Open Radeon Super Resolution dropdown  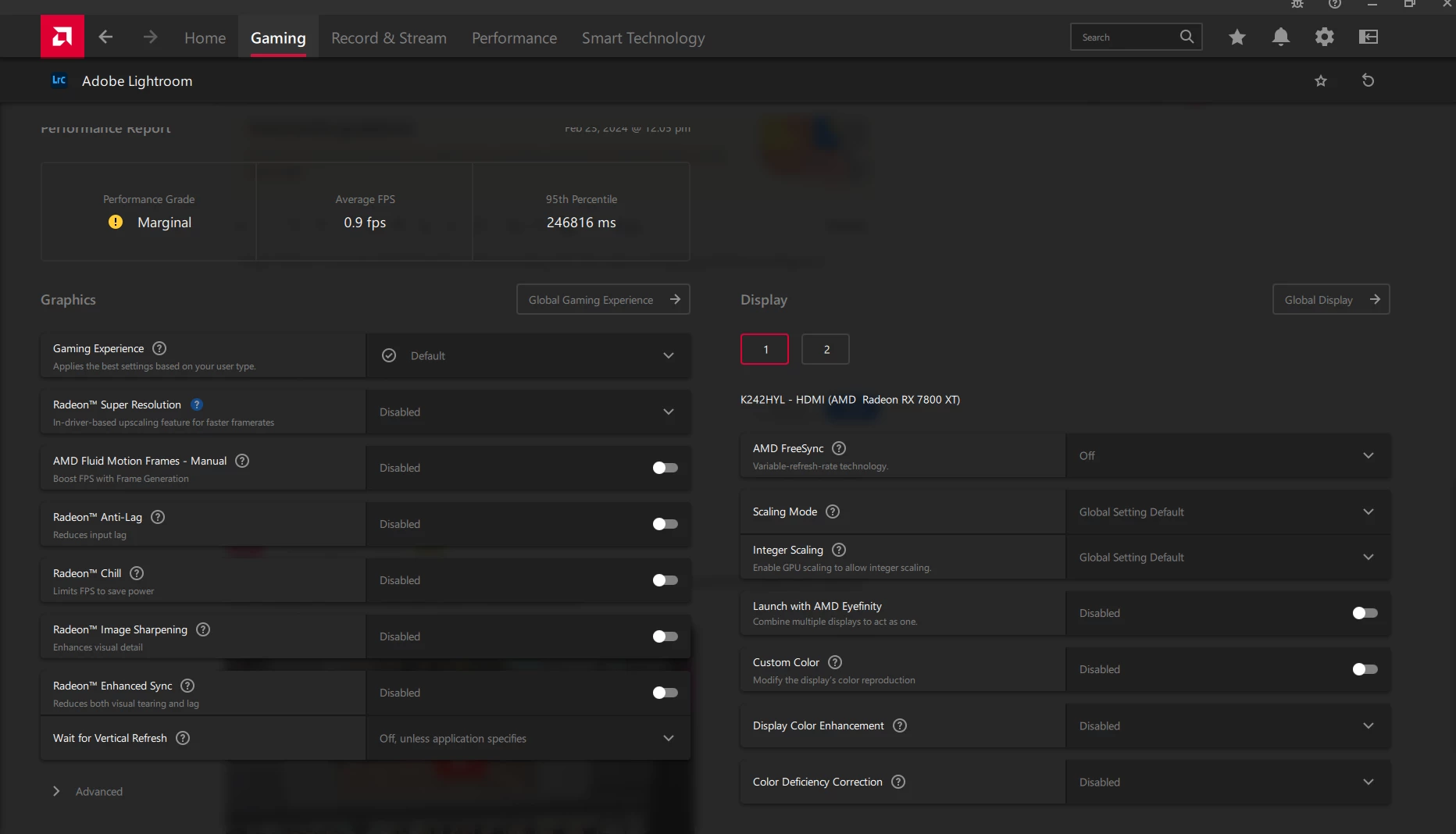[528, 412]
